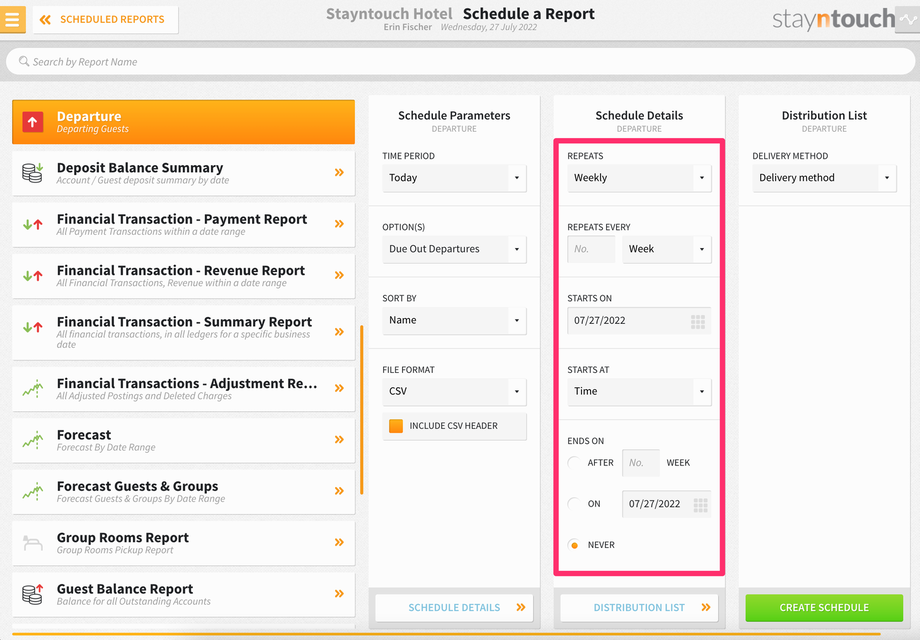Screen dimensions: 920x640
Task: Click the Search by Report Name field
Action: [x=461, y=62]
